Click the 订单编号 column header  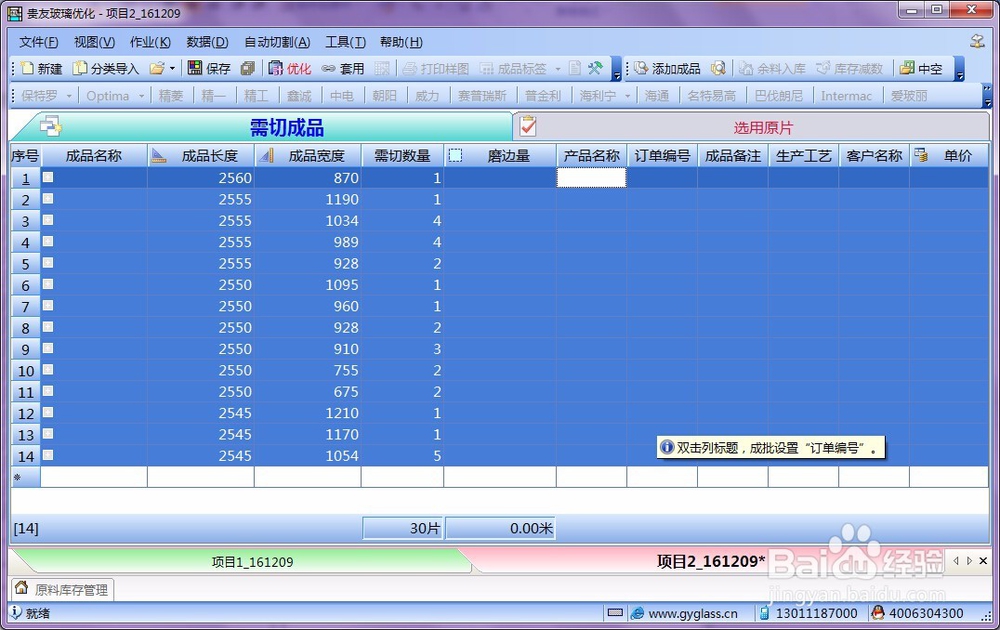(x=662, y=156)
